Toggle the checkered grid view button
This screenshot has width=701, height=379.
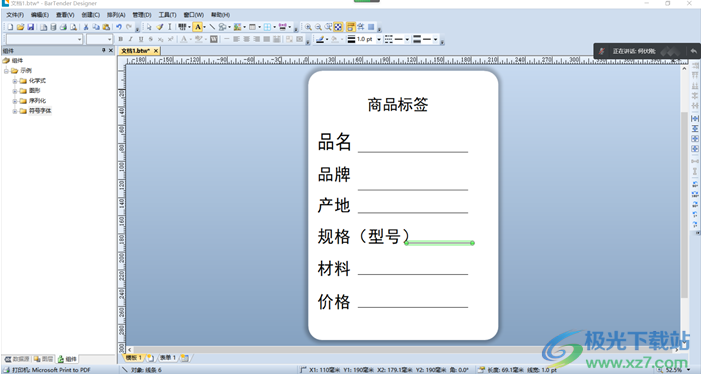click(x=338, y=27)
